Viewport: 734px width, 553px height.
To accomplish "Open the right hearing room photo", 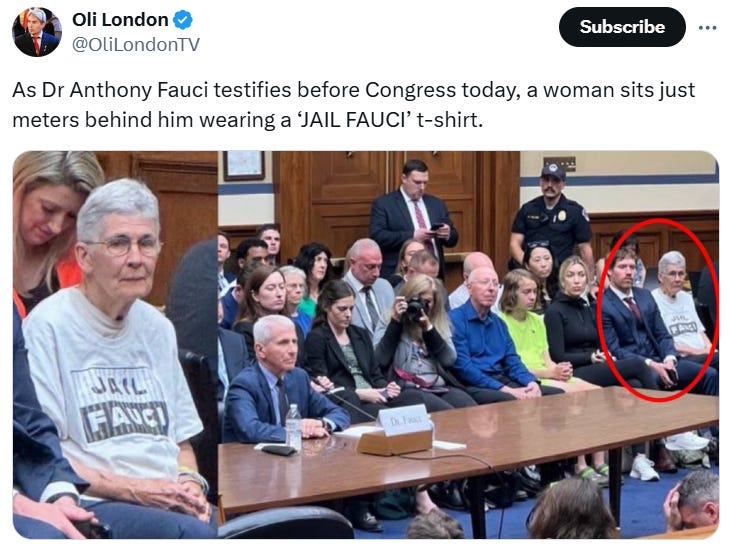I will point(469,345).
